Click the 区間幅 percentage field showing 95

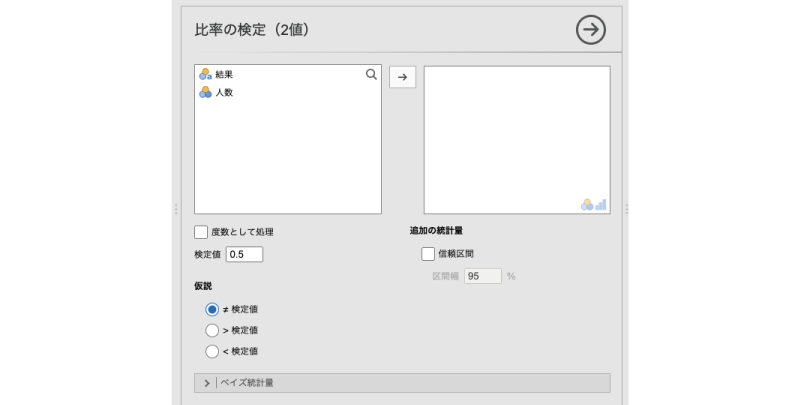point(482,276)
